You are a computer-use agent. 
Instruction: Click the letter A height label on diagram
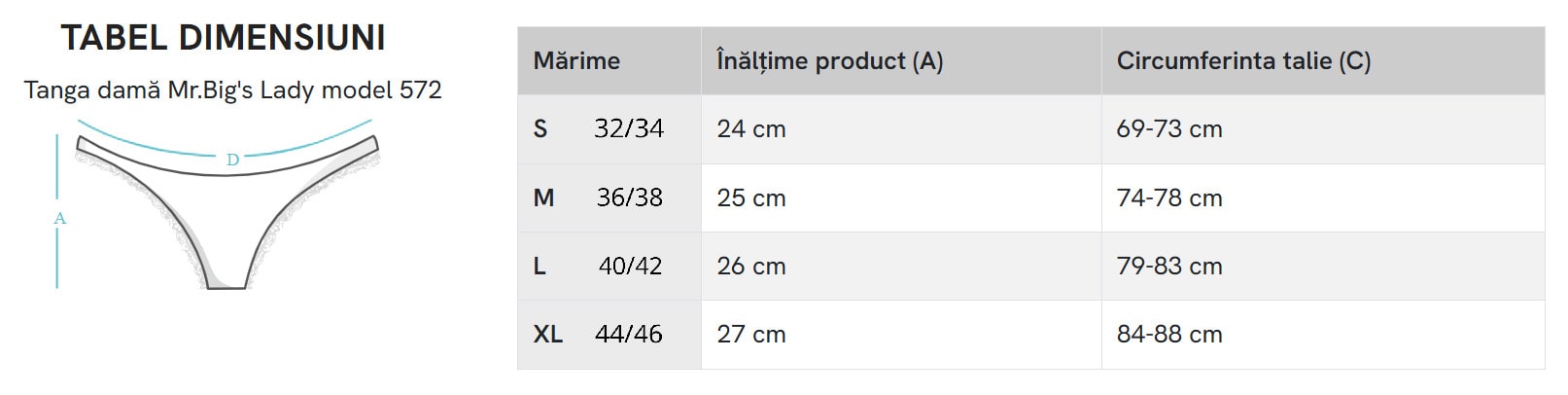(60, 219)
